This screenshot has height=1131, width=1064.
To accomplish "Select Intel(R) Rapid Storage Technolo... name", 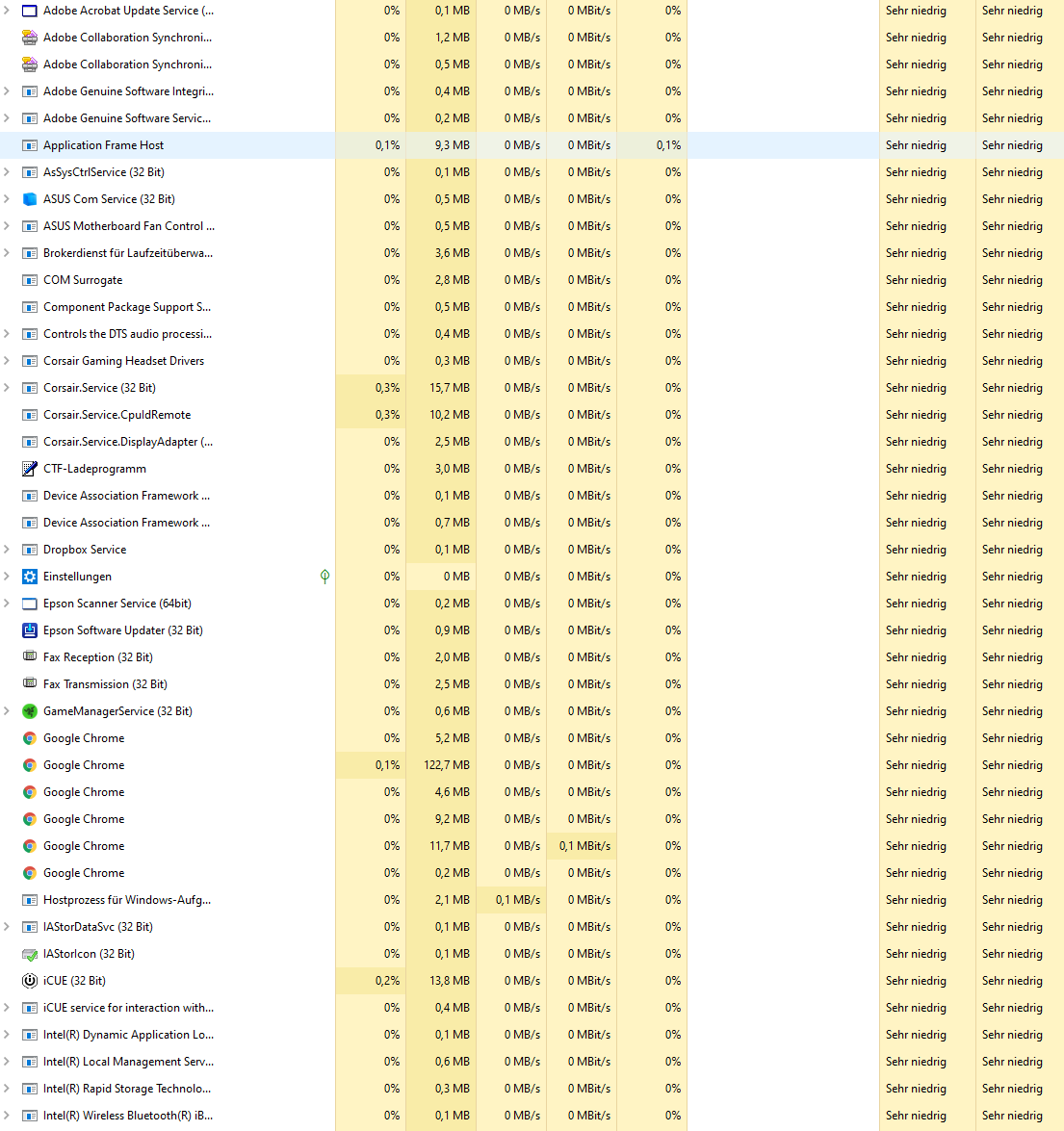I will click(x=127, y=1089).
